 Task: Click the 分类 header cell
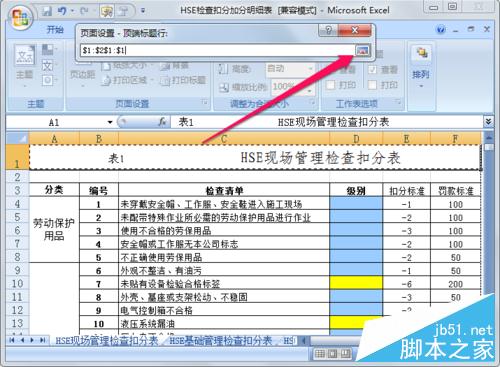coord(54,190)
